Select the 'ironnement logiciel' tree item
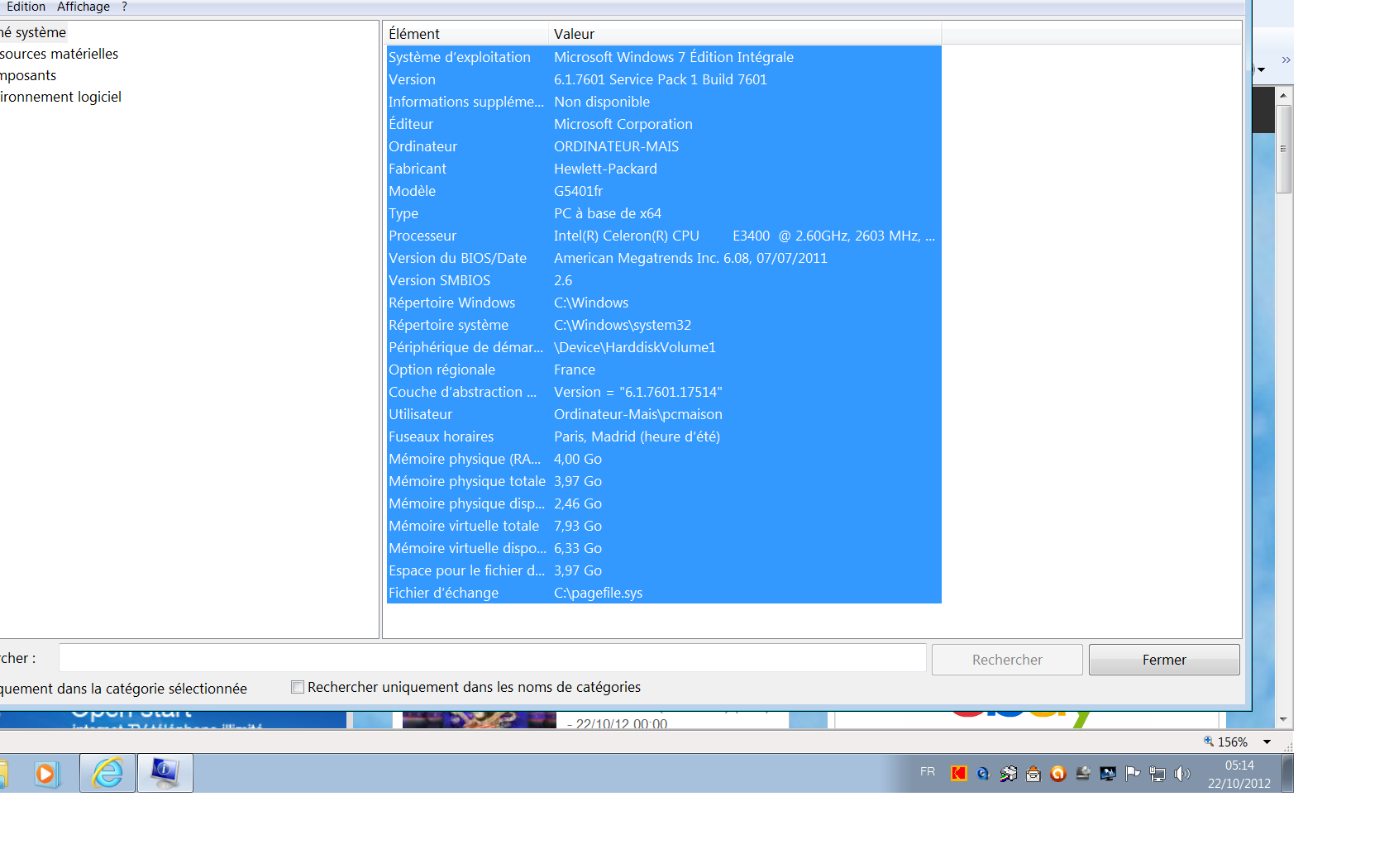 pyautogui.click(x=60, y=97)
